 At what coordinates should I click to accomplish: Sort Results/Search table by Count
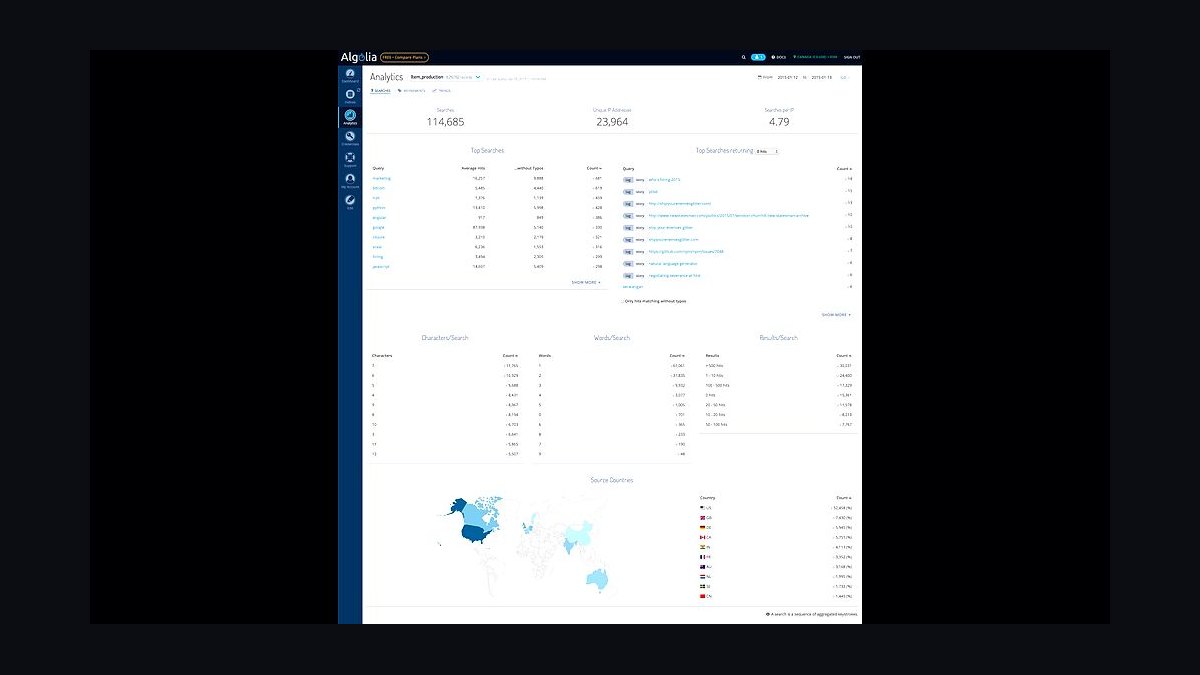(843, 356)
